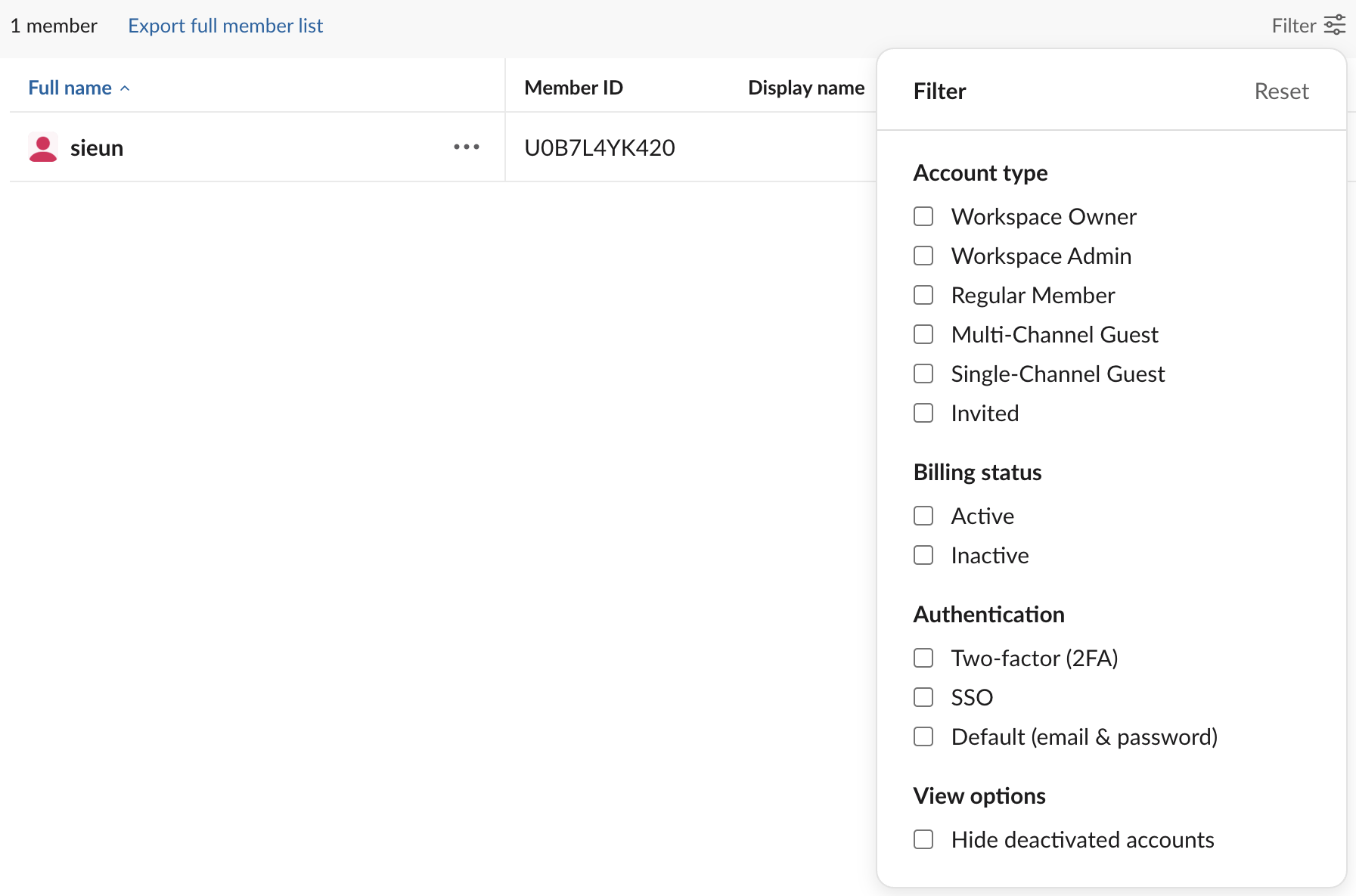Viewport: 1356px width, 896px height.
Task: Reset all filters
Action: tap(1281, 91)
